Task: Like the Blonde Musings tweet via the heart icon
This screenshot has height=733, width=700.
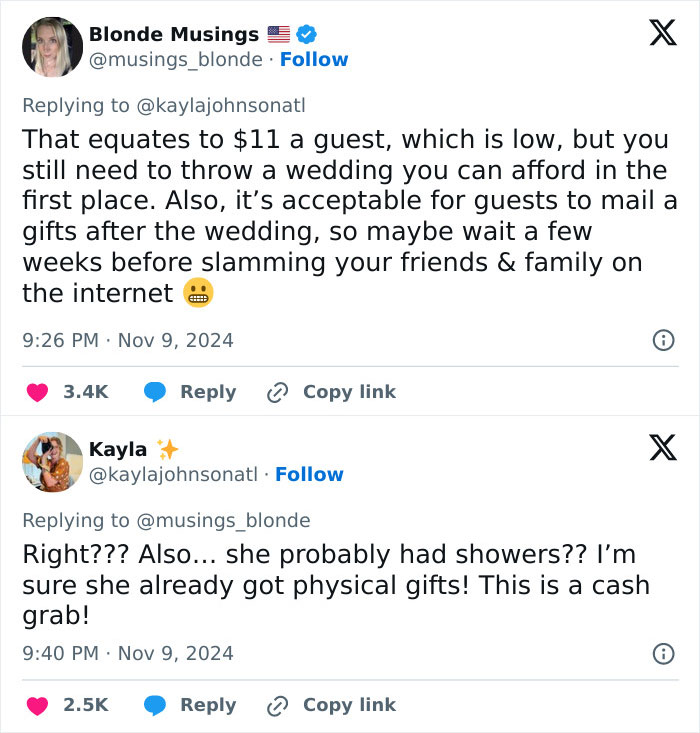Action: tap(37, 392)
